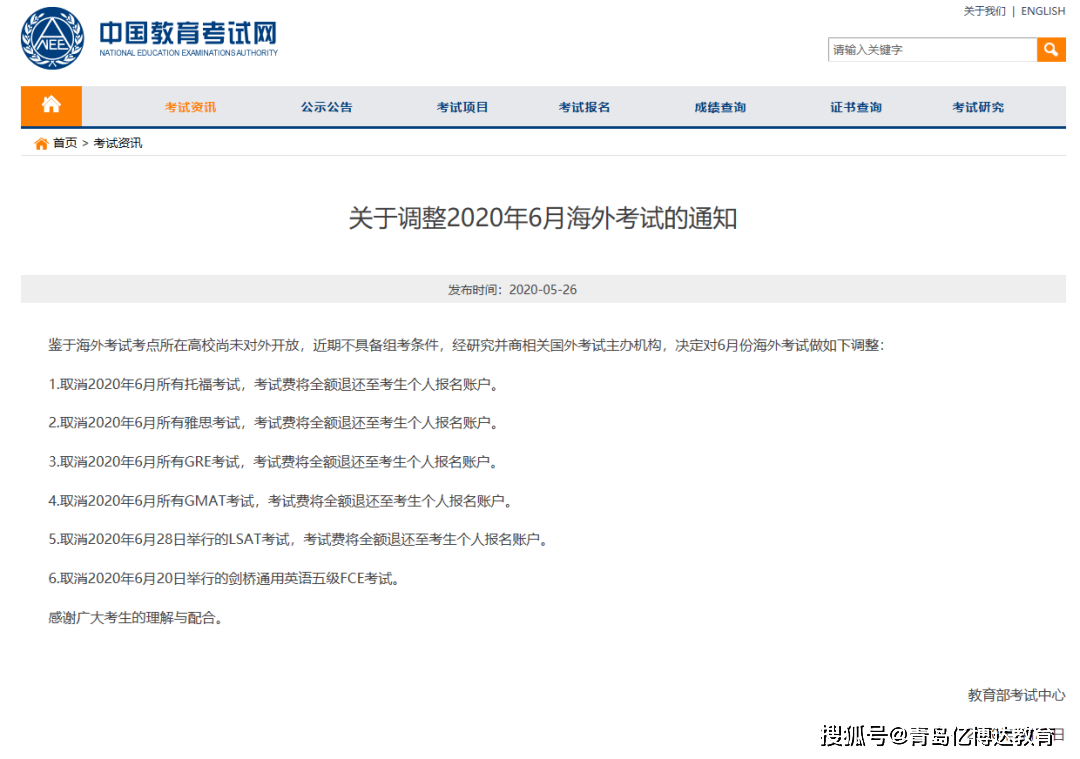Click 考试资讯 in the breadcrumb trail
The width and height of the screenshot is (1080, 759).
(114, 142)
